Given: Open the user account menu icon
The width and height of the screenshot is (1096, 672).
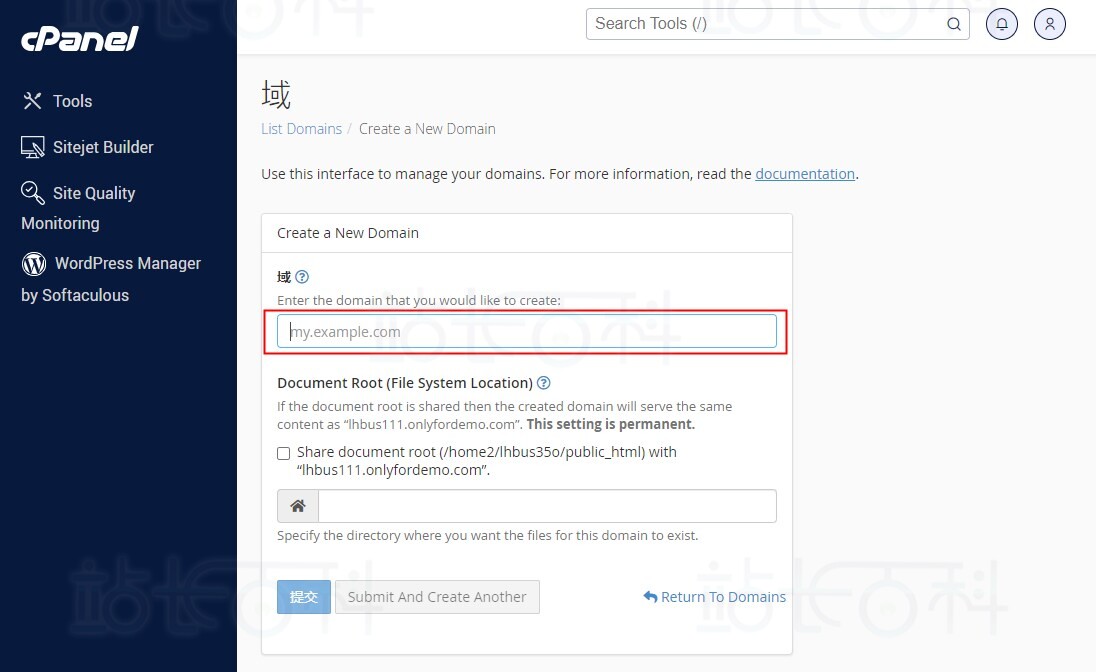Looking at the screenshot, I should pos(1050,24).
